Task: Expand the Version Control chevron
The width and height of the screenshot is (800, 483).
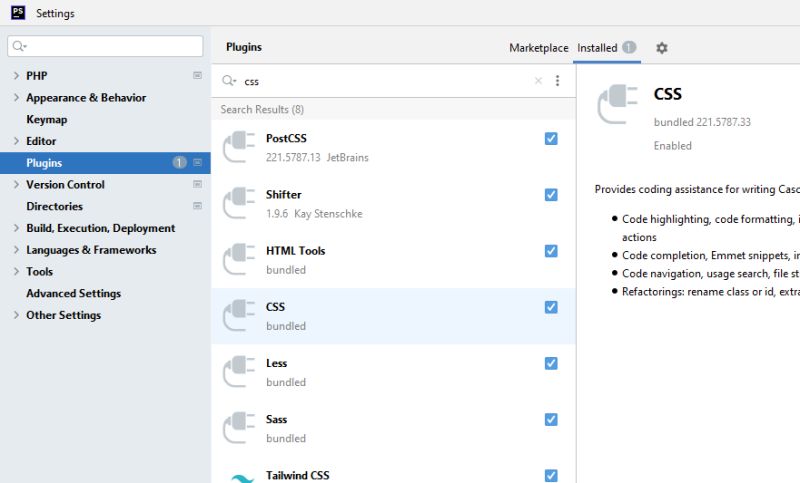Action: coord(16,184)
